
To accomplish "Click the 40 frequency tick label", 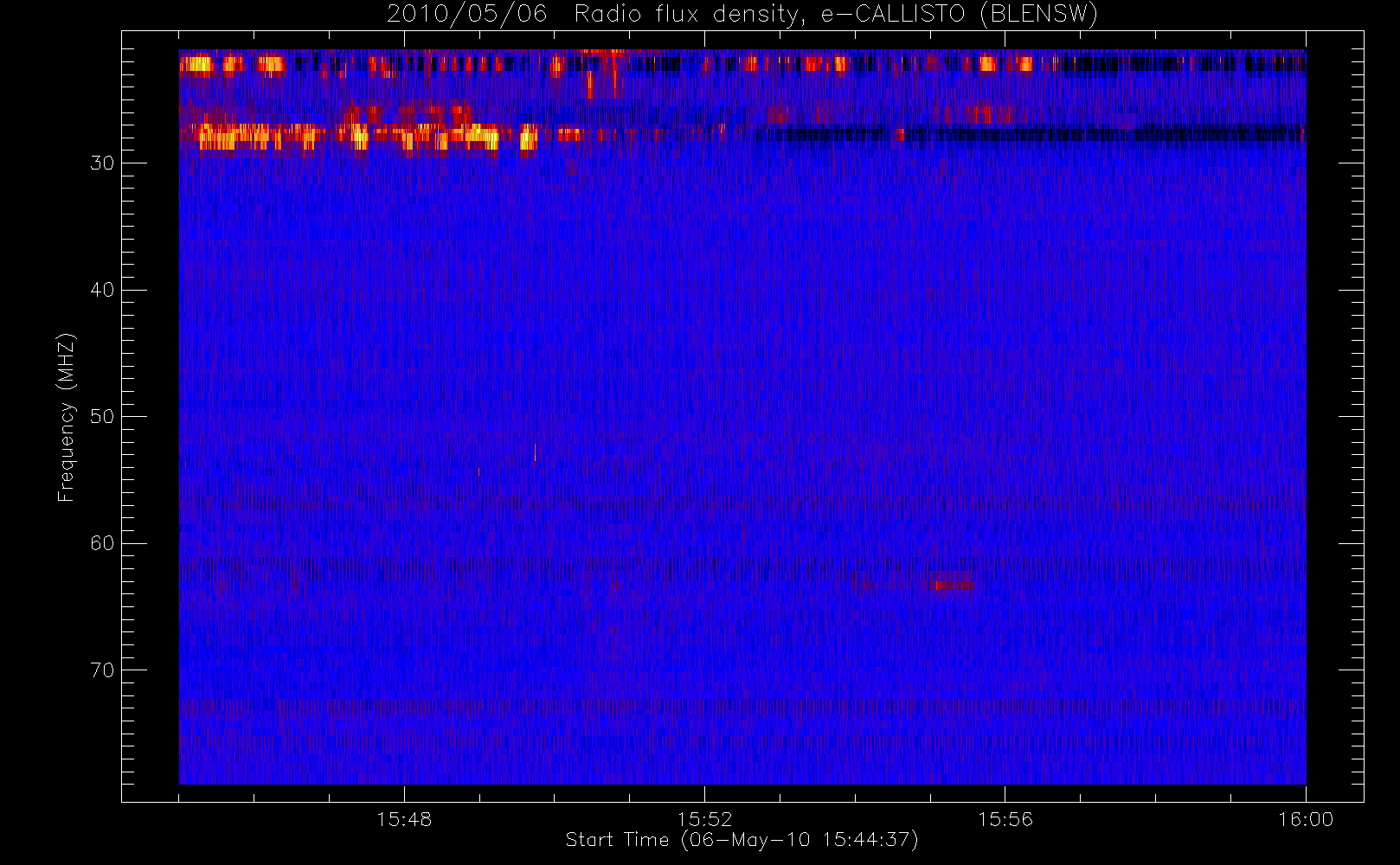I will pyautogui.click(x=102, y=290).
